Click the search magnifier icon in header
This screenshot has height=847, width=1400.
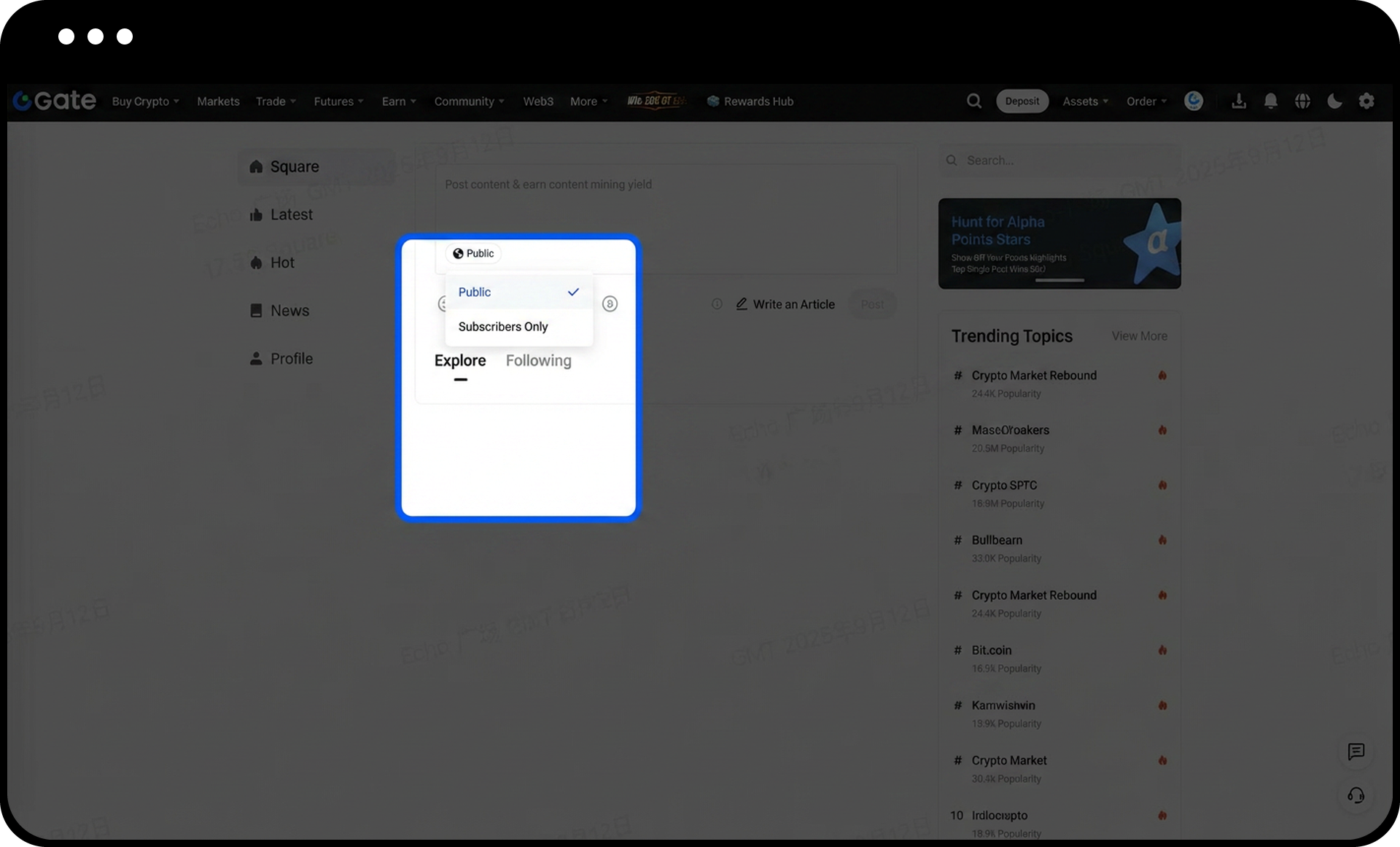coord(974,101)
